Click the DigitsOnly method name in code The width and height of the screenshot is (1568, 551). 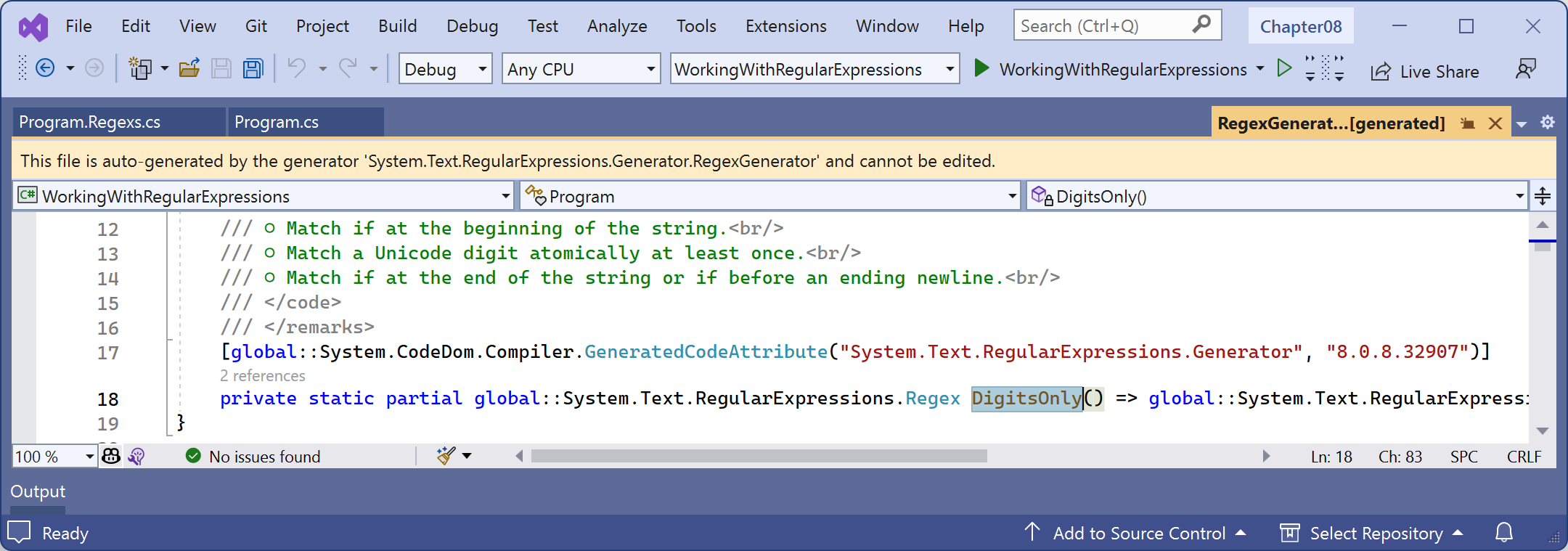[x=1026, y=398]
